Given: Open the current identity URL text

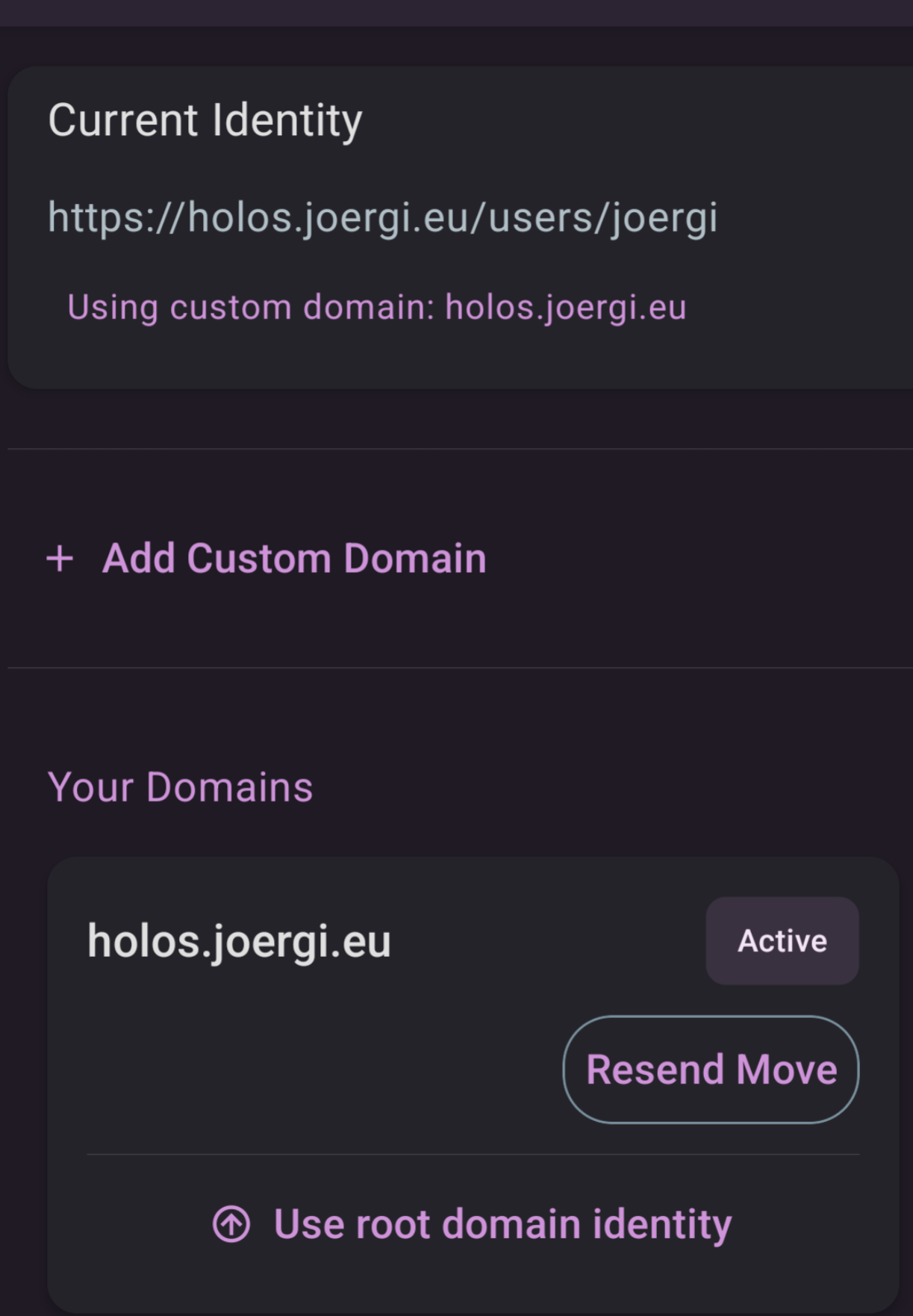Looking at the screenshot, I should [383, 218].
